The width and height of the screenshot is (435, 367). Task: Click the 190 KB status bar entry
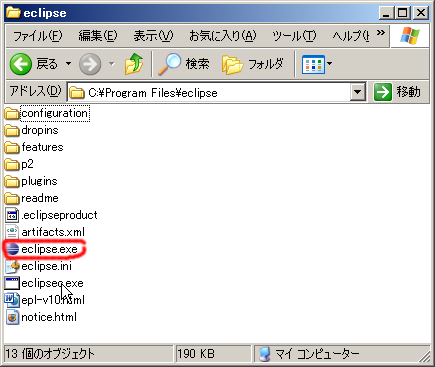(x=196, y=354)
